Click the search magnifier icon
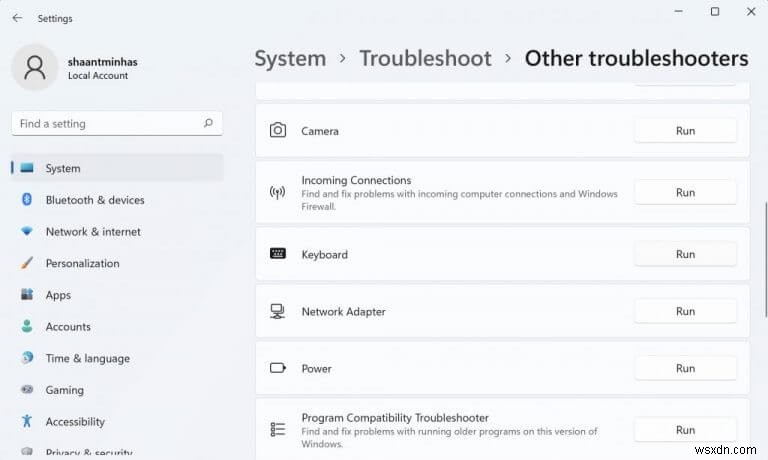 click(x=208, y=124)
